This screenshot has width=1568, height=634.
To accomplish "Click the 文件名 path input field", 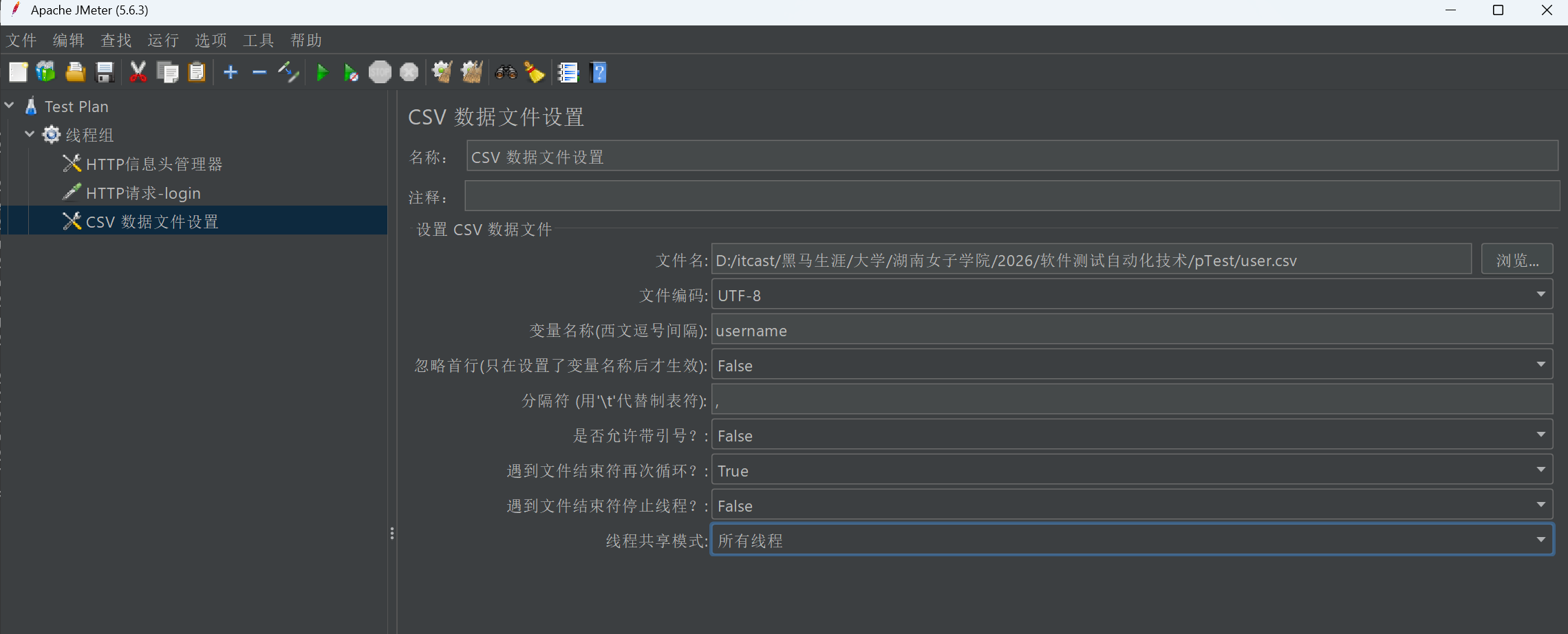I will coord(1091,260).
